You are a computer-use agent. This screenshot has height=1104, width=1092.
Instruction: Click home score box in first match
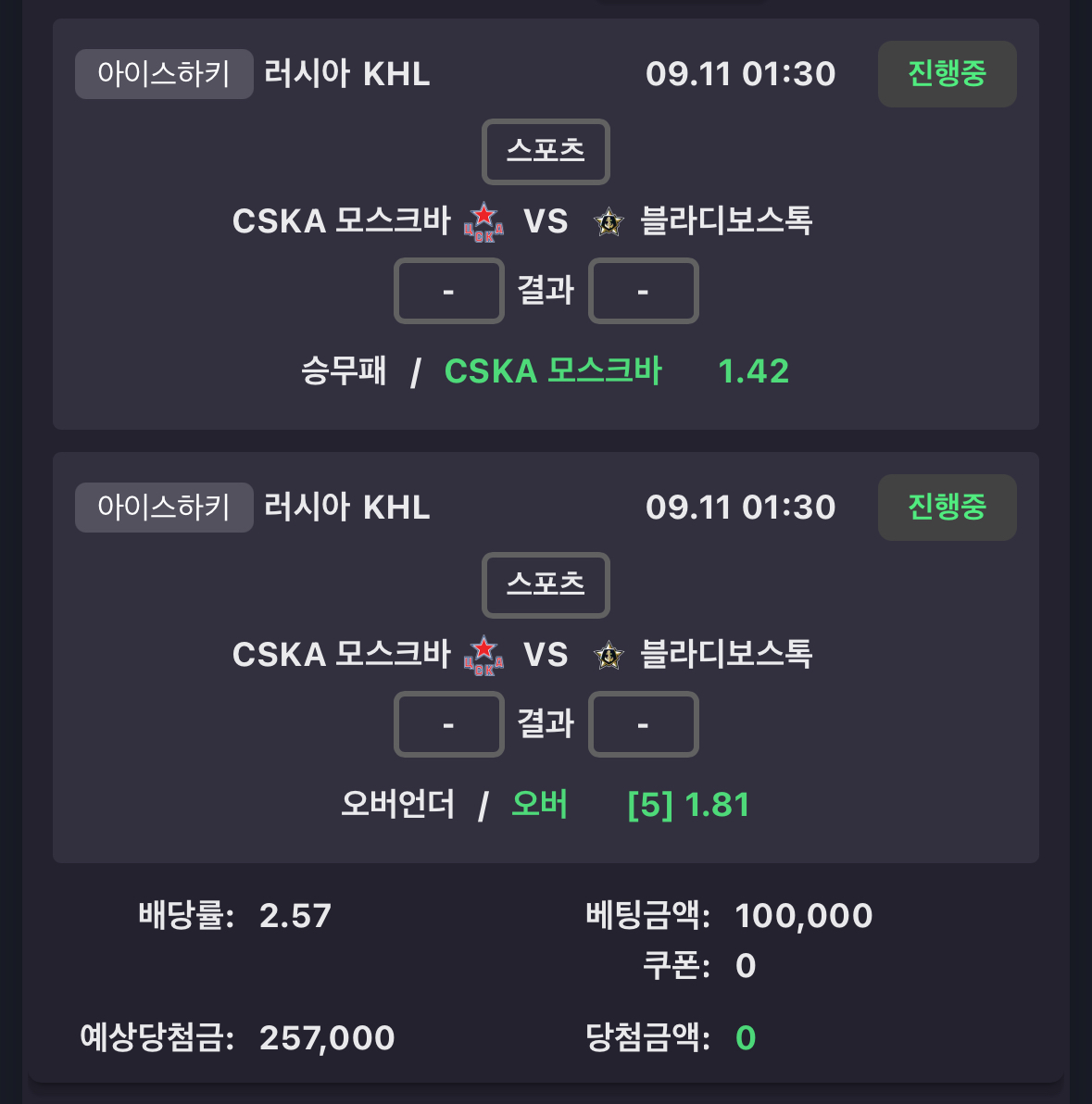point(448,291)
